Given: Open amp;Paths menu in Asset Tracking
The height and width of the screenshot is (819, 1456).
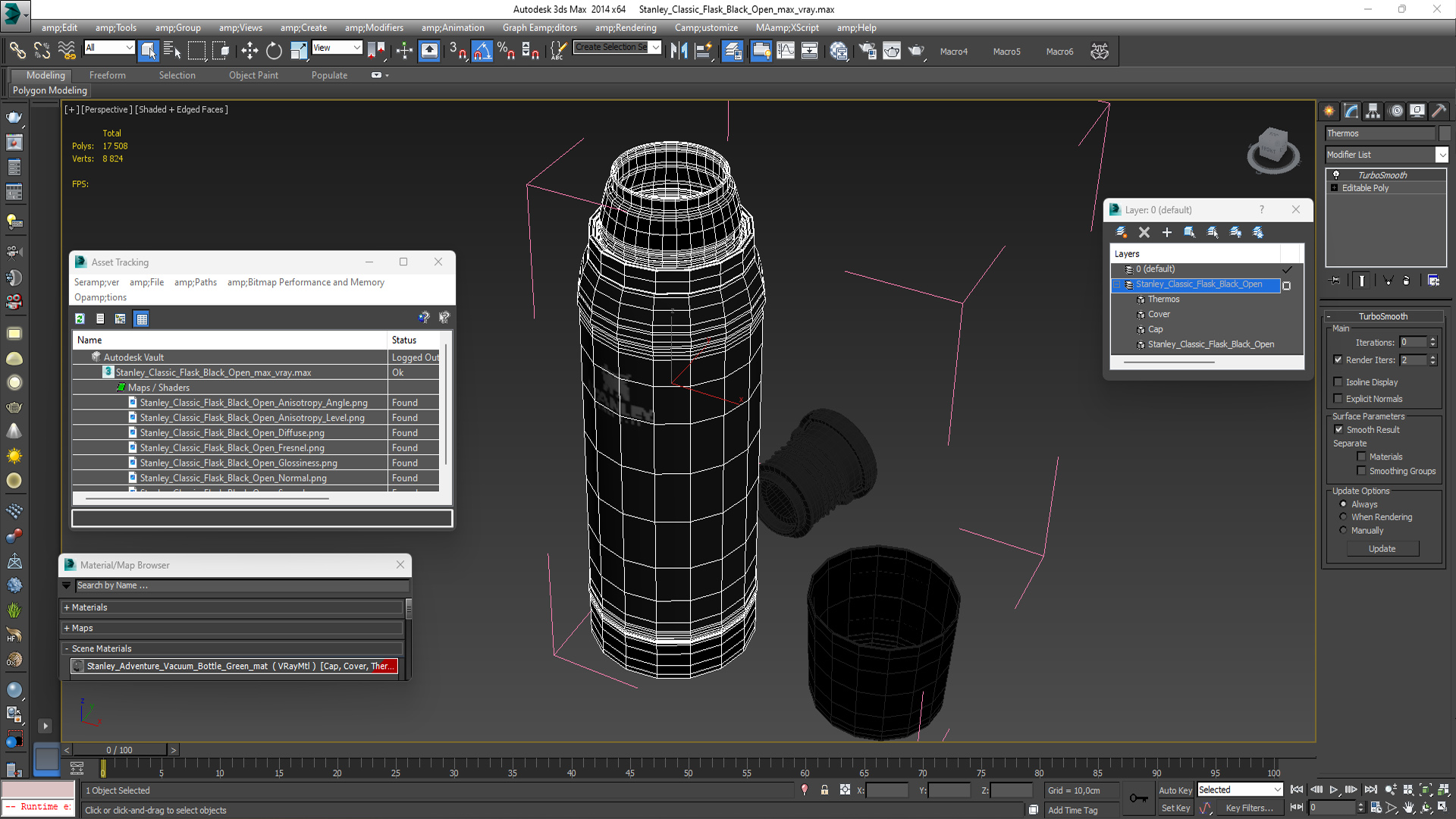Looking at the screenshot, I should coord(196,282).
